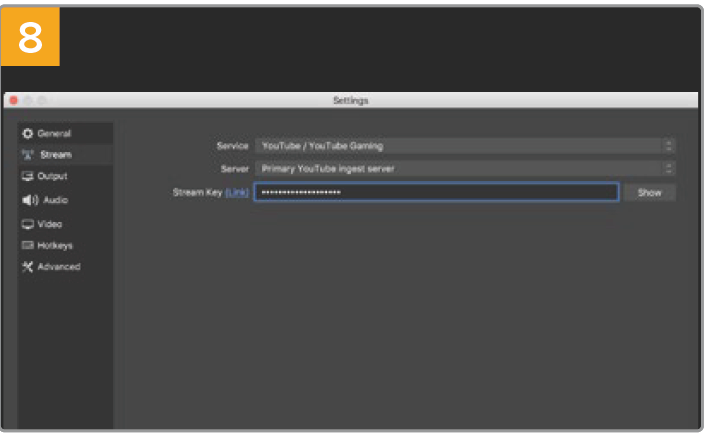Open the Stream Key (Link) hyperlink
705x438 pixels.
click(x=237, y=192)
